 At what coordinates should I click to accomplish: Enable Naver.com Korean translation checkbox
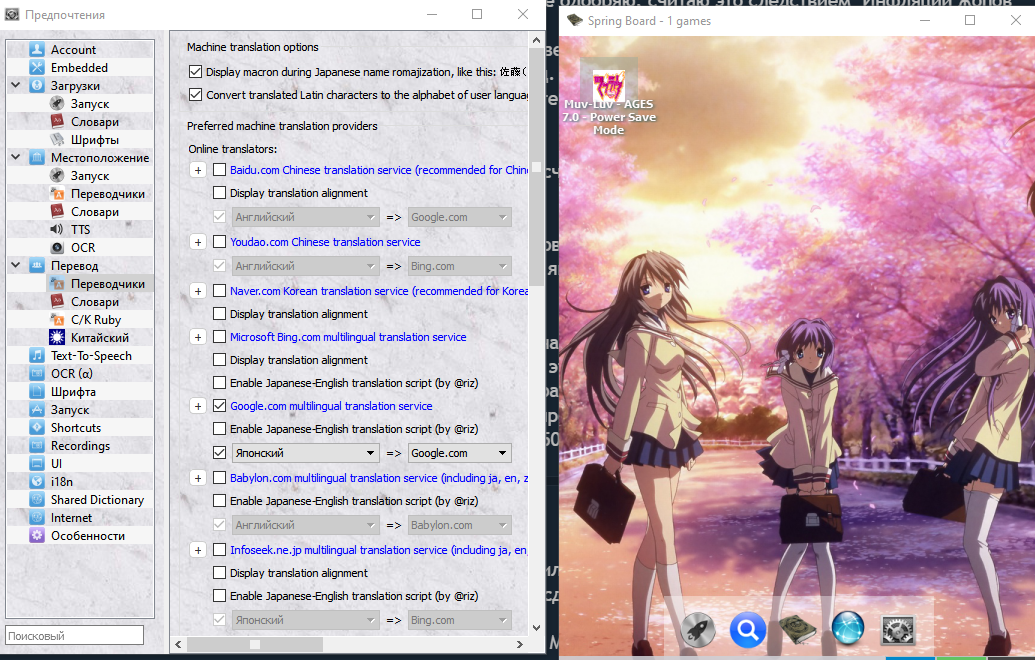[220, 290]
